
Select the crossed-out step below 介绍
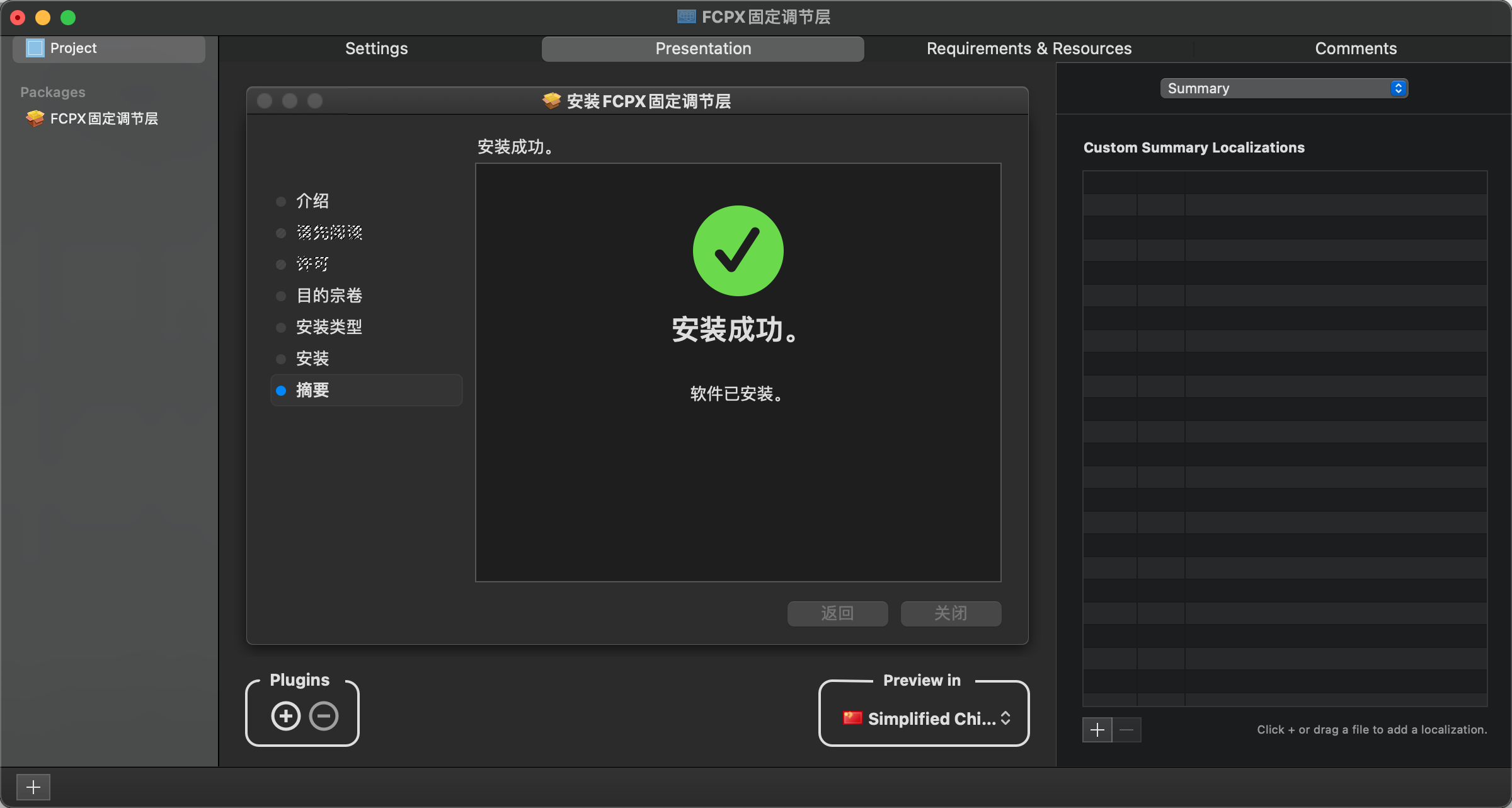[329, 233]
